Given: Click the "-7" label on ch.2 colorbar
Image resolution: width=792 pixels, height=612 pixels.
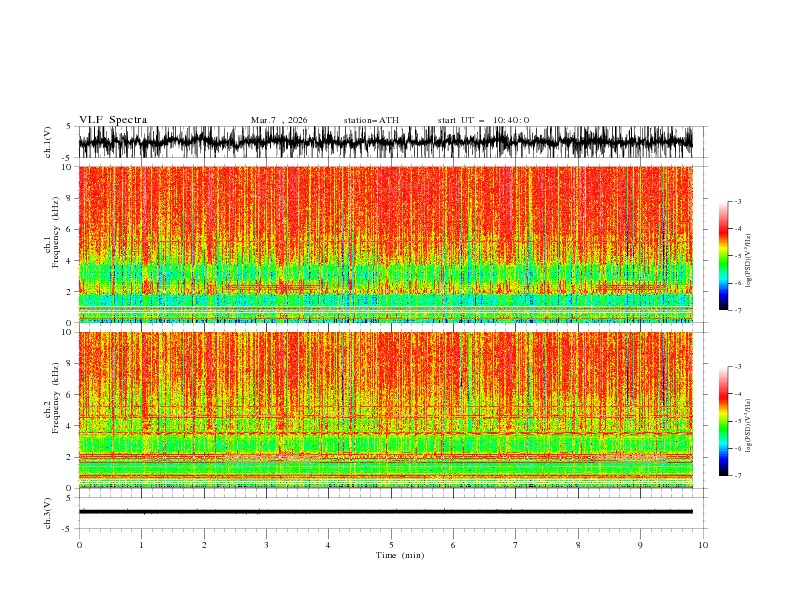Looking at the screenshot, I should (x=737, y=476).
